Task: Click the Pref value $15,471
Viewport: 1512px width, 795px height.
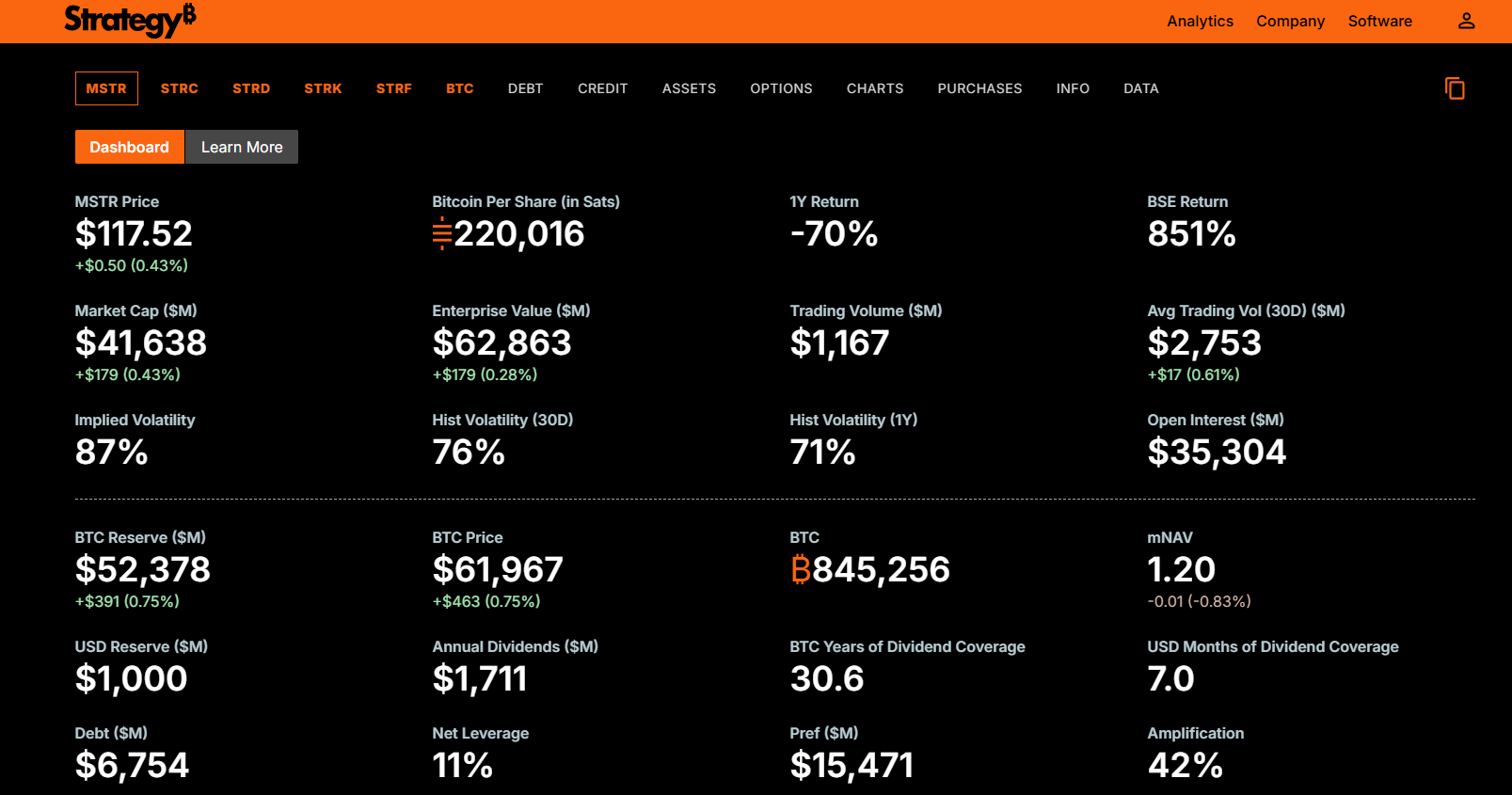Action: click(851, 765)
